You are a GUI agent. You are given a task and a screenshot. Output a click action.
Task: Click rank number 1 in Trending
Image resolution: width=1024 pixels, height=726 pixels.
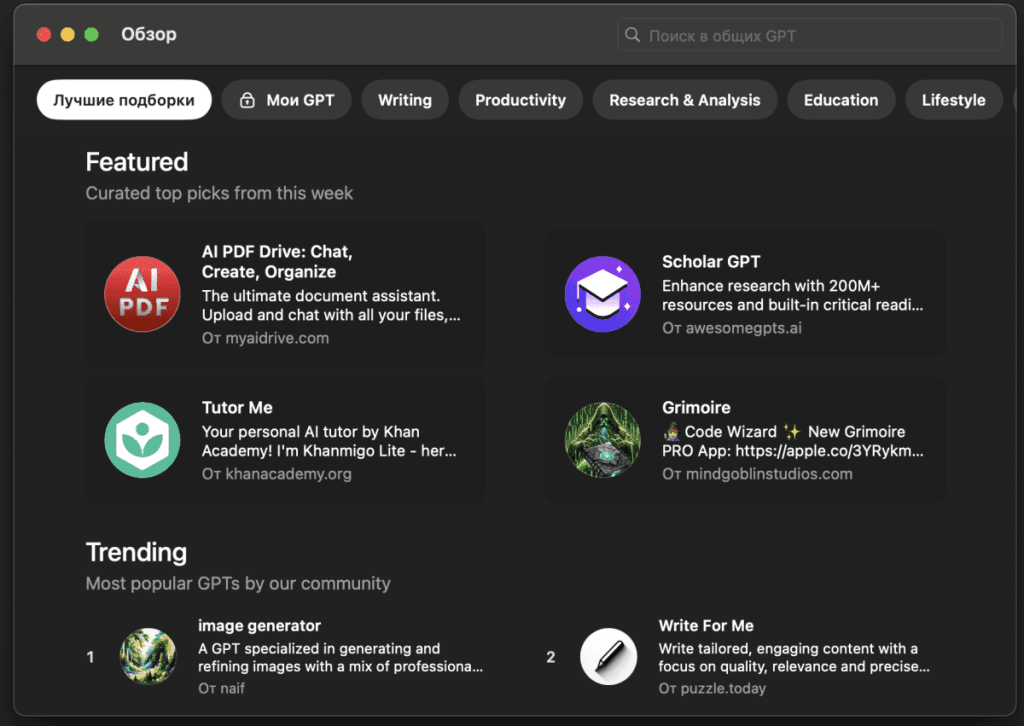click(90, 657)
